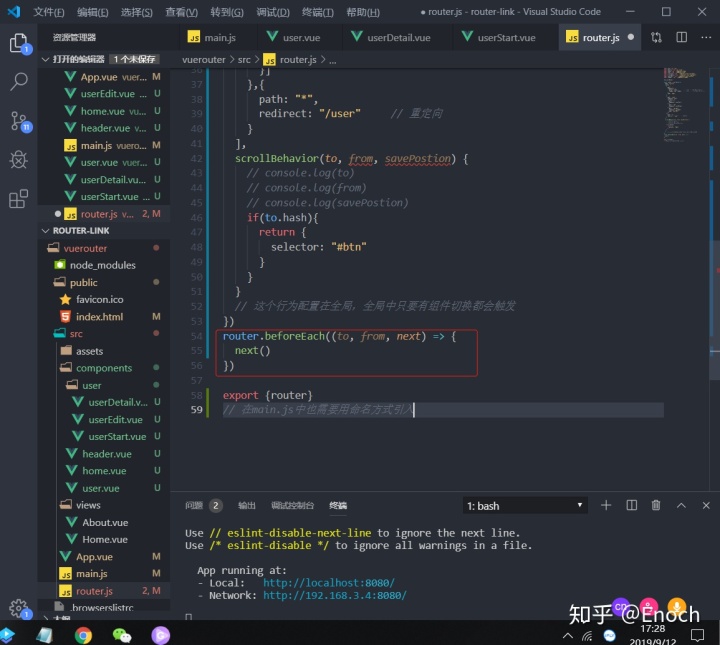This screenshot has width=720, height=645.
Task: Kill the terminal with trash icon
Action: point(656,505)
